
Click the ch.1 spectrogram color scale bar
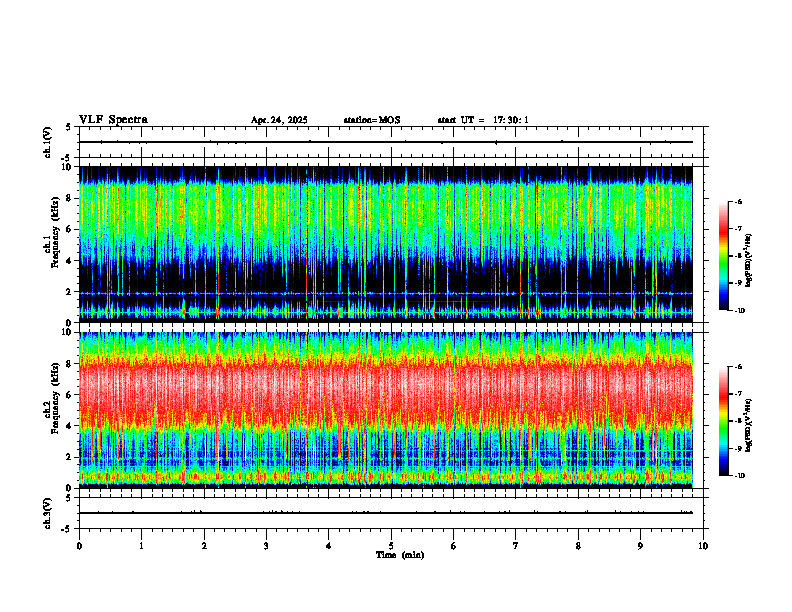coord(723,256)
